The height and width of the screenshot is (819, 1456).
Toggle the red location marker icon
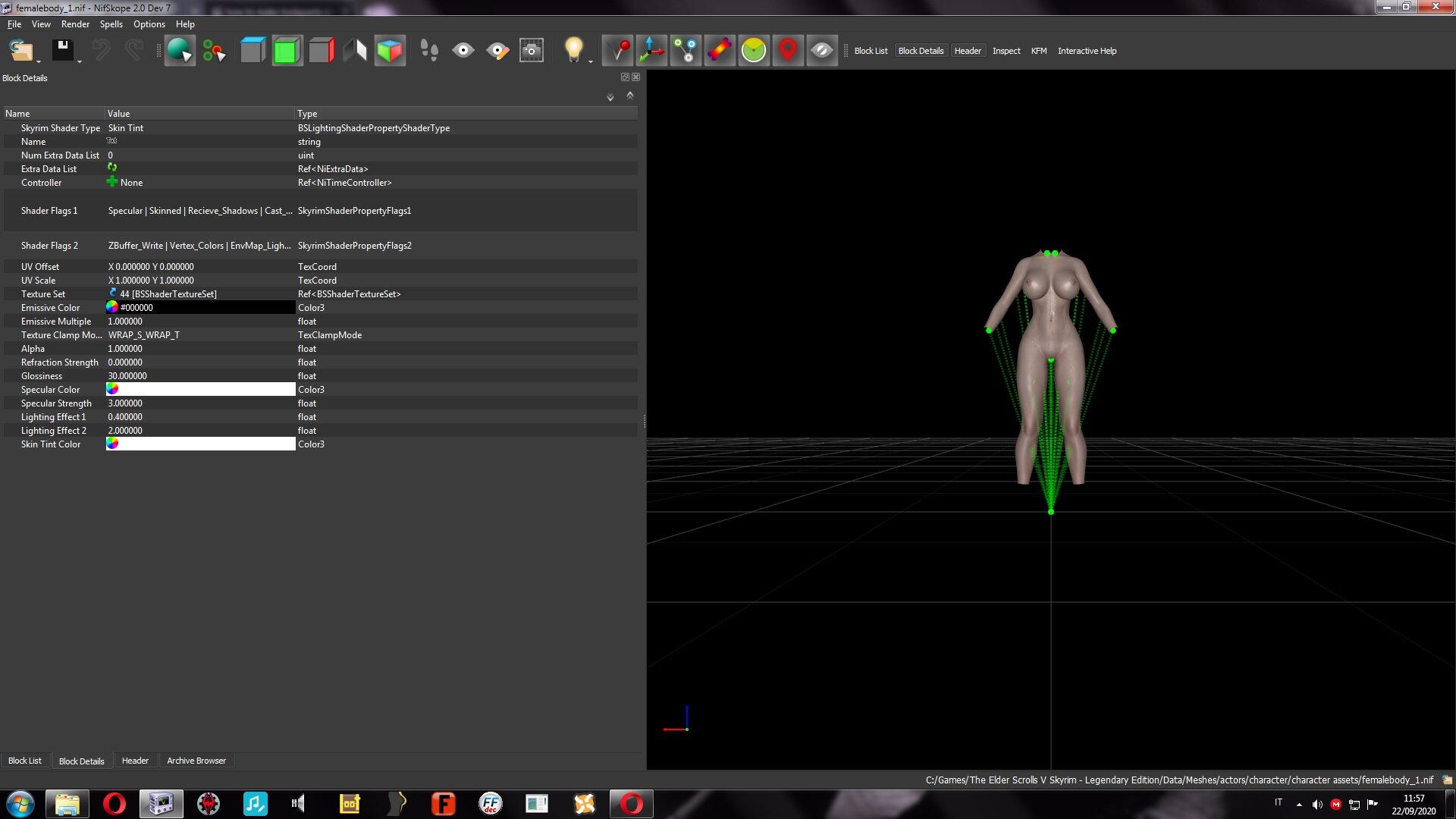click(788, 51)
